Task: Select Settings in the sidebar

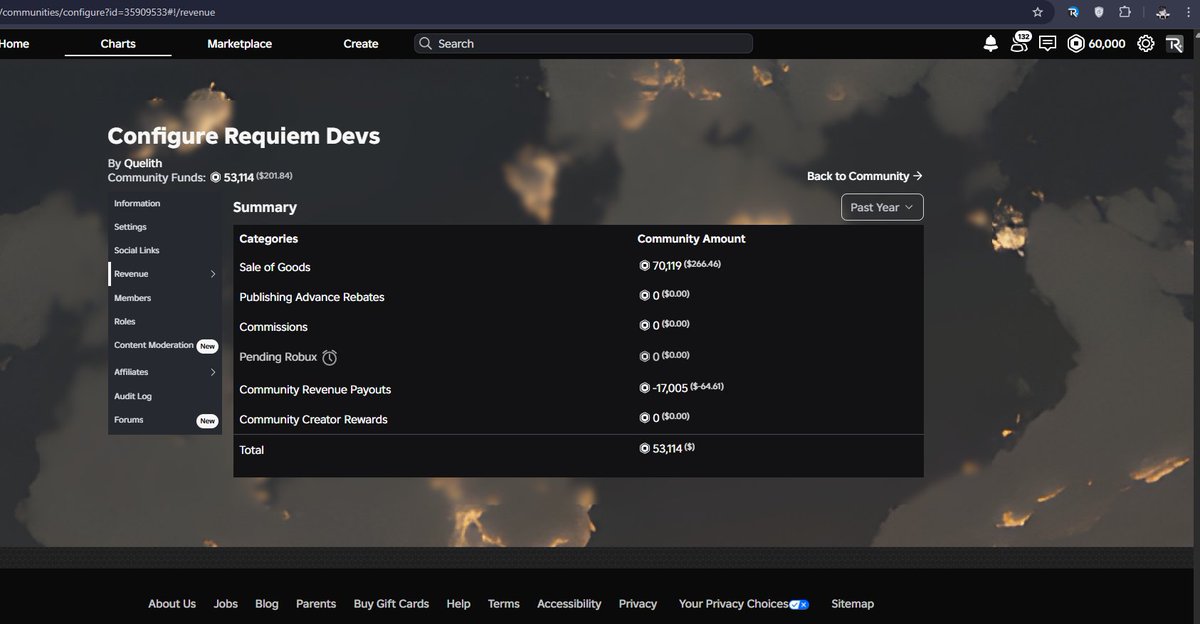Action: pos(130,227)
